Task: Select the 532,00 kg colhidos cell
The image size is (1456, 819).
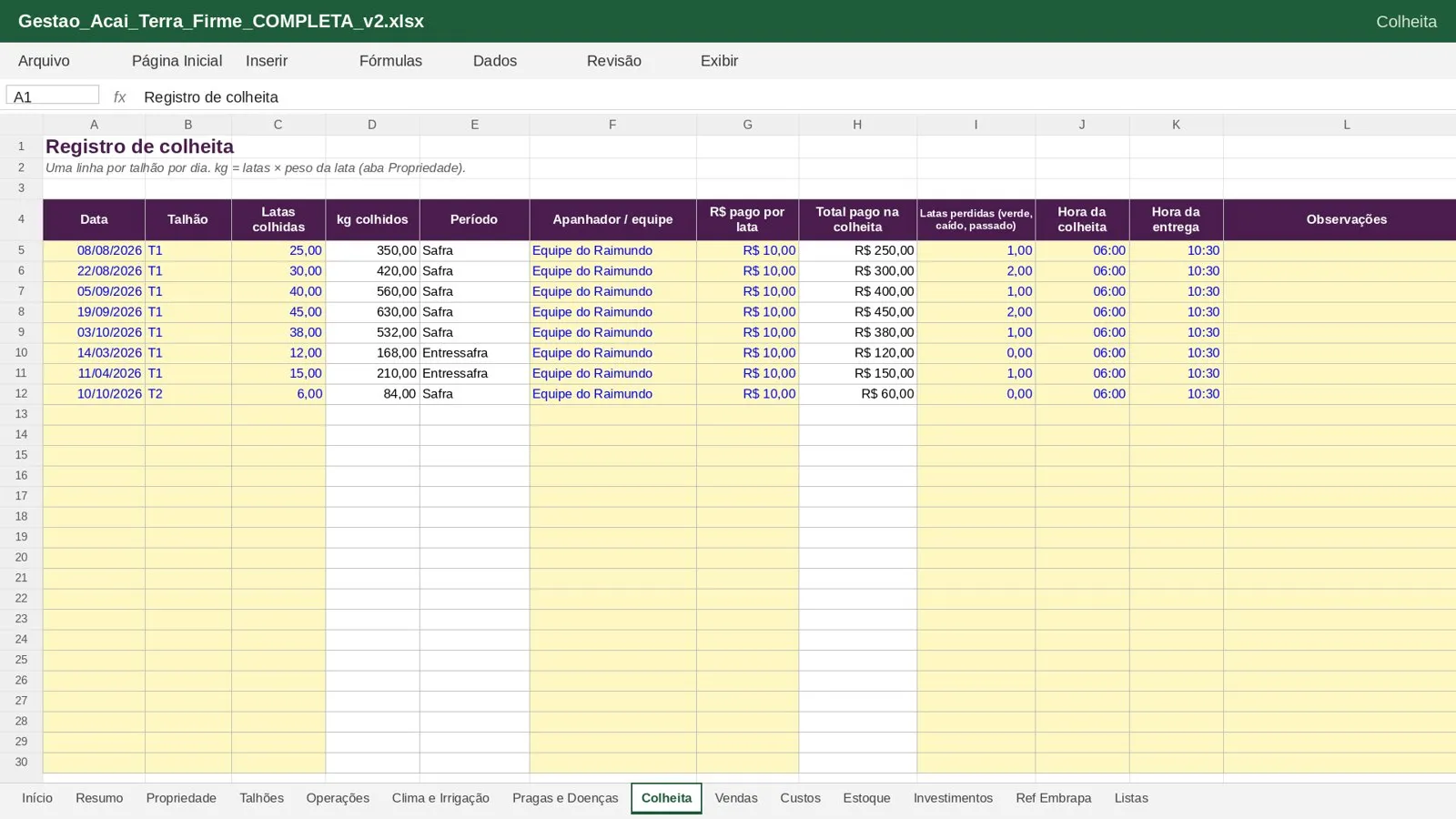Action: tap(372, 332)
